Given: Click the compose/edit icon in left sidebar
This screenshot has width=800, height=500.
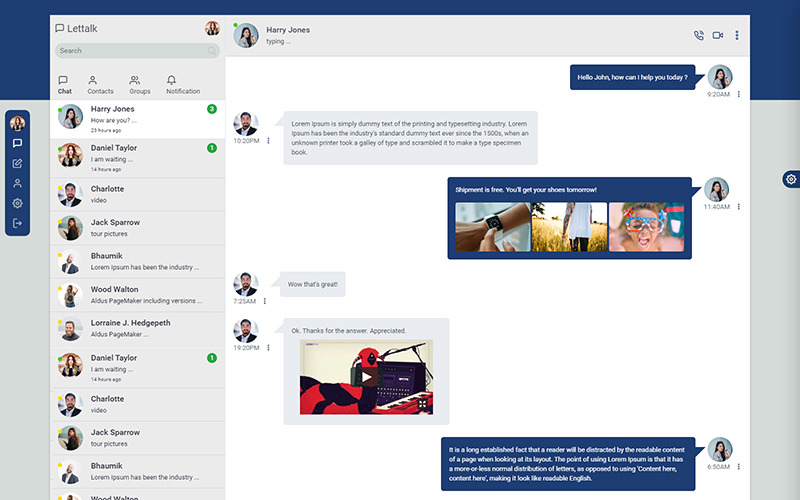Looking at the screenshot, I should click(17, 163).
